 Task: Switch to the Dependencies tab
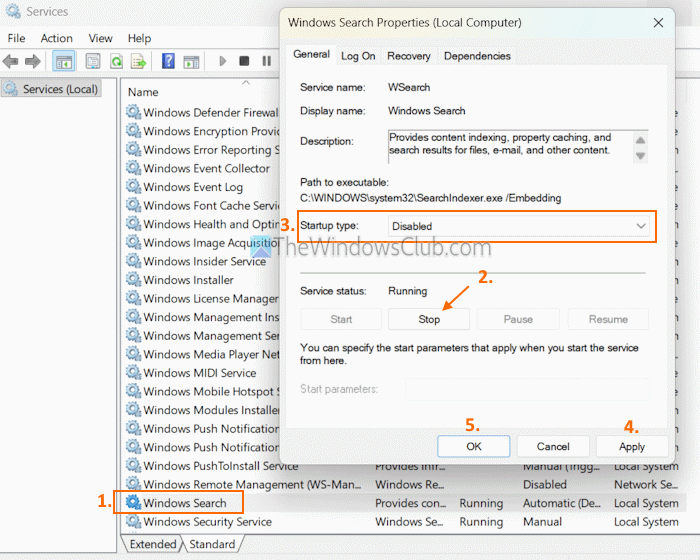click(477, 56)
